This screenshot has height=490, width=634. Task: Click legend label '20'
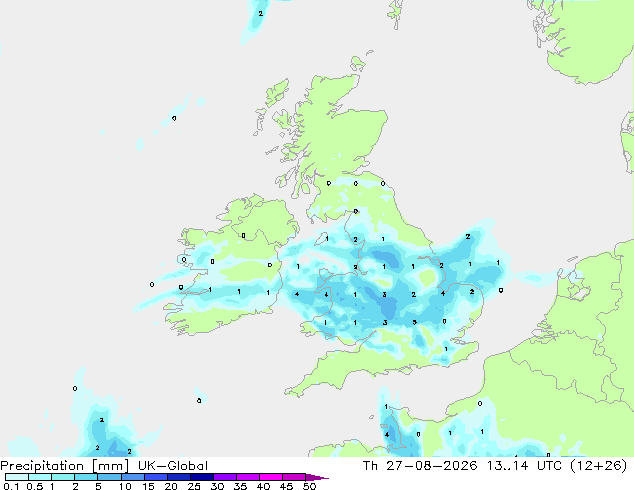[x=171, y=486]
